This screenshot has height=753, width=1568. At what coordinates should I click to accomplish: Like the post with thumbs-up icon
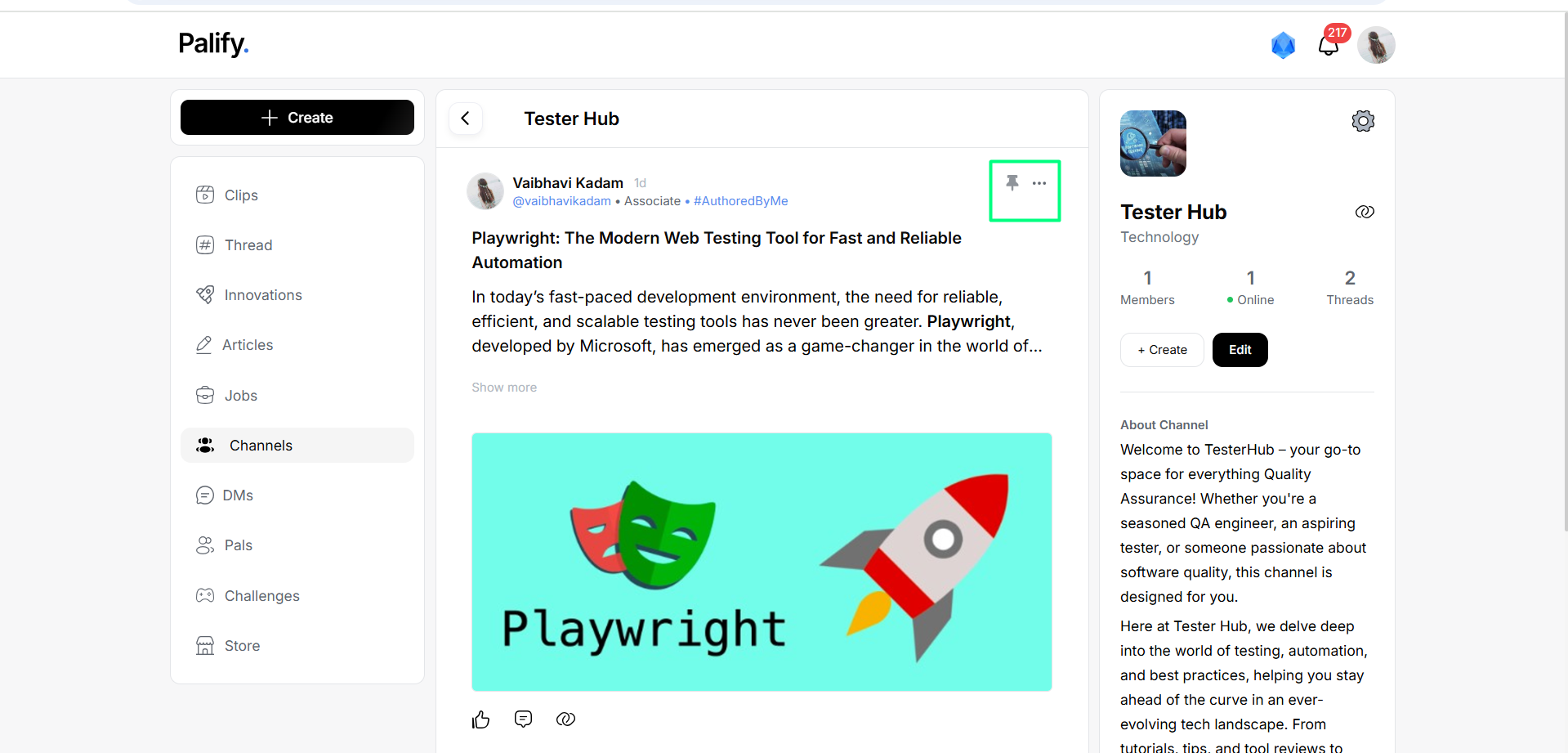click(x=480, y=719)
